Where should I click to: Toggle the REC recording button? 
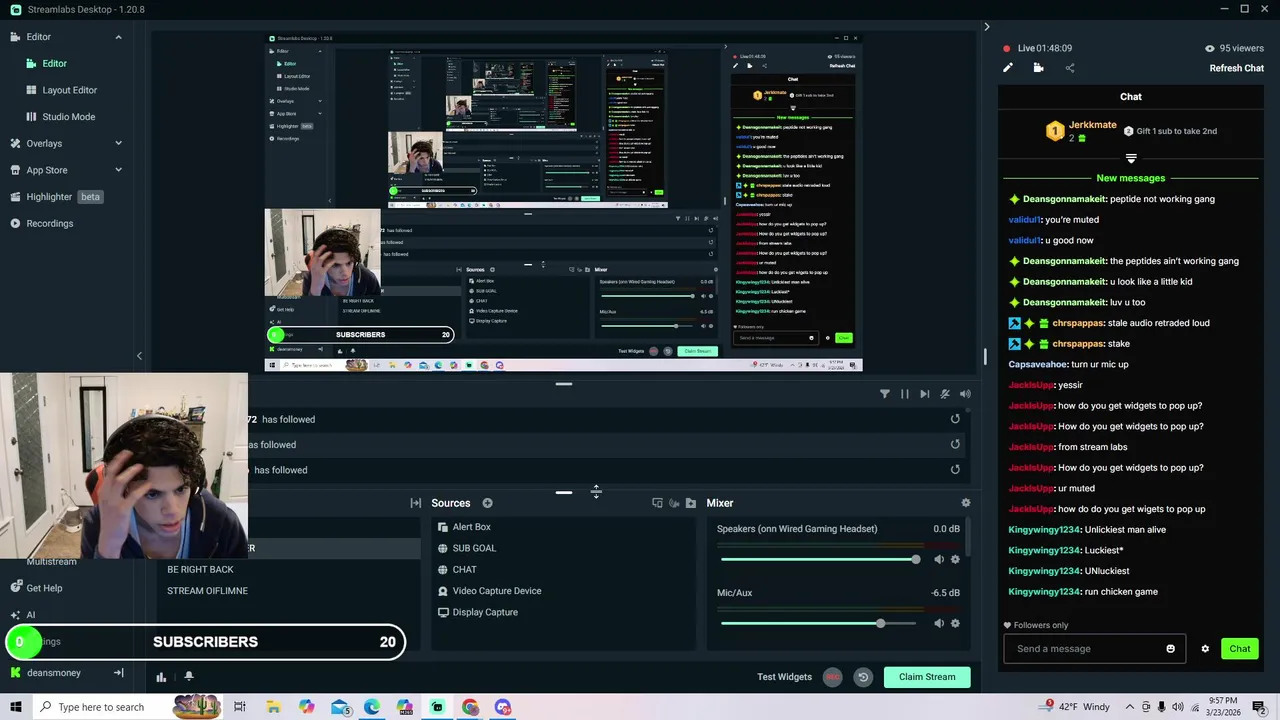point(832,677)
